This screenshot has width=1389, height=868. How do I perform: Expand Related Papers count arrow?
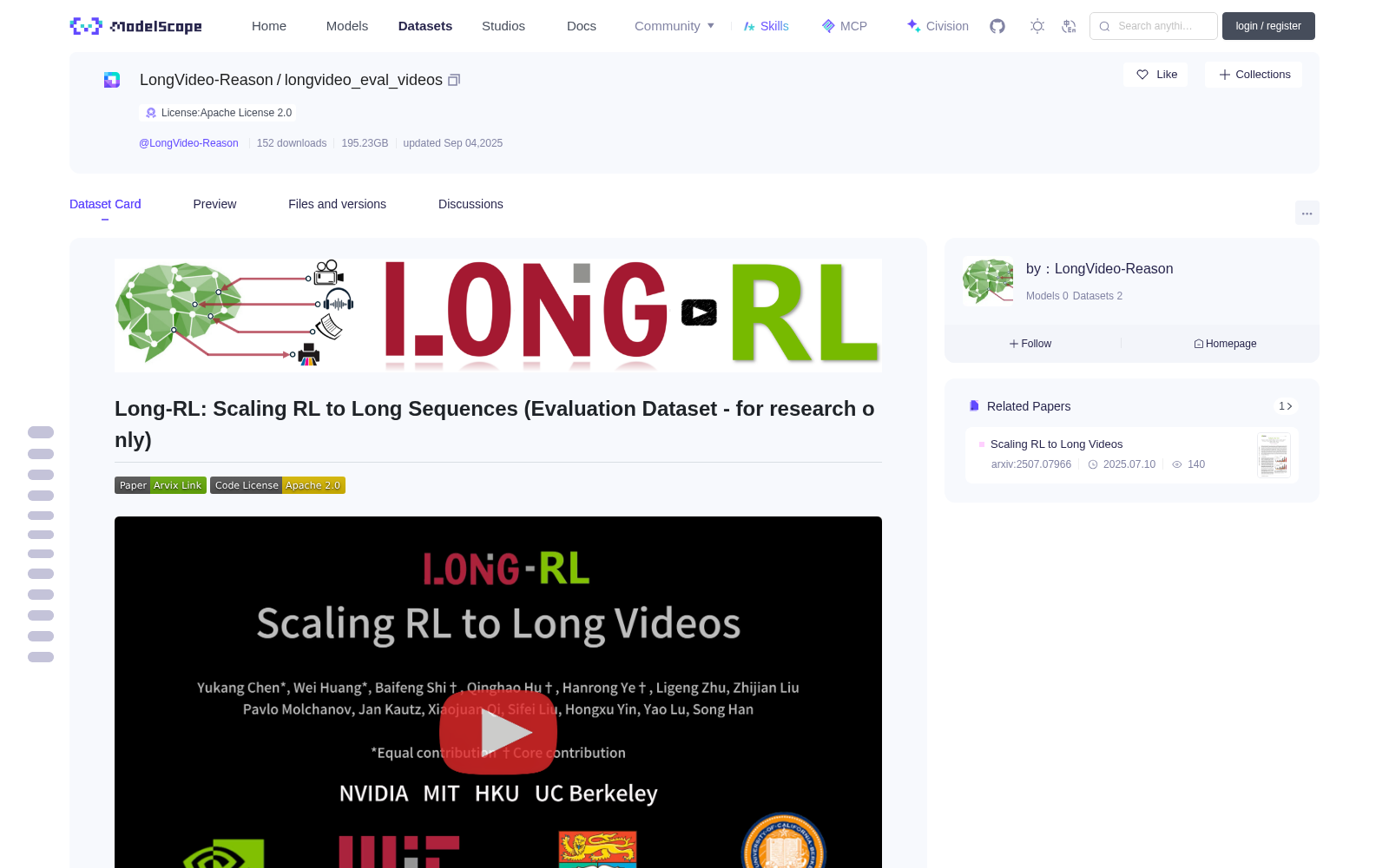pyautogui.click(x=1286, y=406)
